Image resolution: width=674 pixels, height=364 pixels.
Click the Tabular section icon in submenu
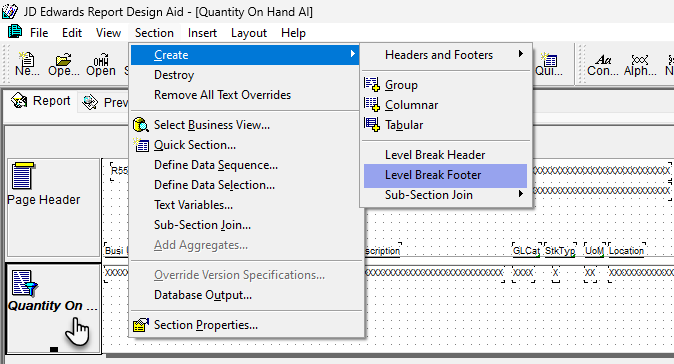[x=372, y=124]
